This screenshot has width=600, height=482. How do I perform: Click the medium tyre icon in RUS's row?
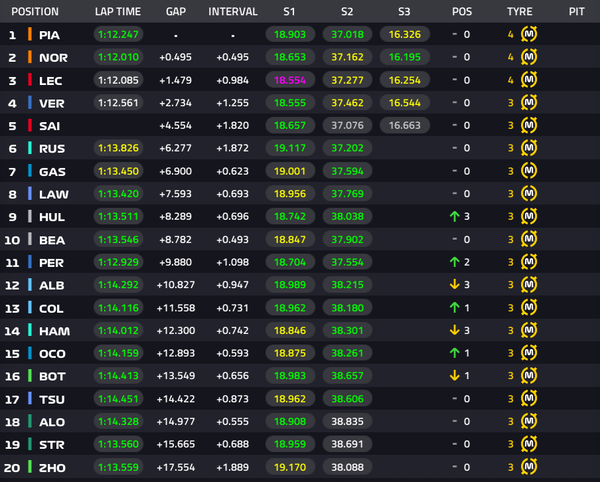[529, 148]
